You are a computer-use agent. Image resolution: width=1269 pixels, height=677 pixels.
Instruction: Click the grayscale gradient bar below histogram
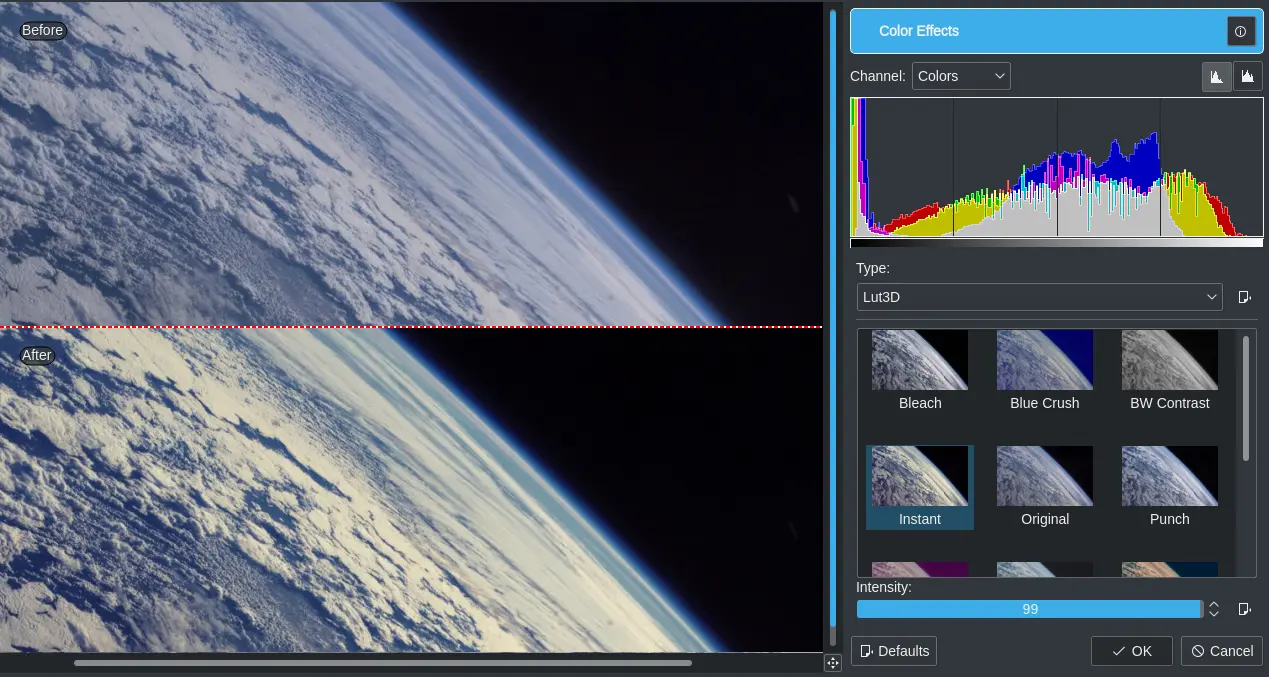[1056, 243]
